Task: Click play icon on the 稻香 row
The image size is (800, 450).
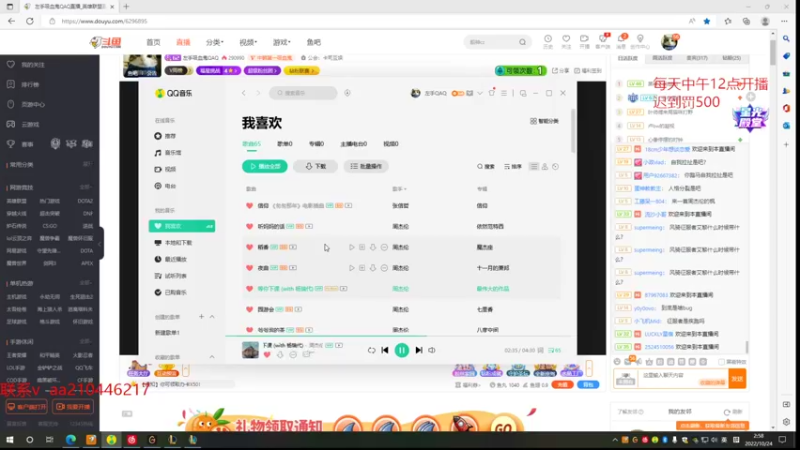Action: 352,247
